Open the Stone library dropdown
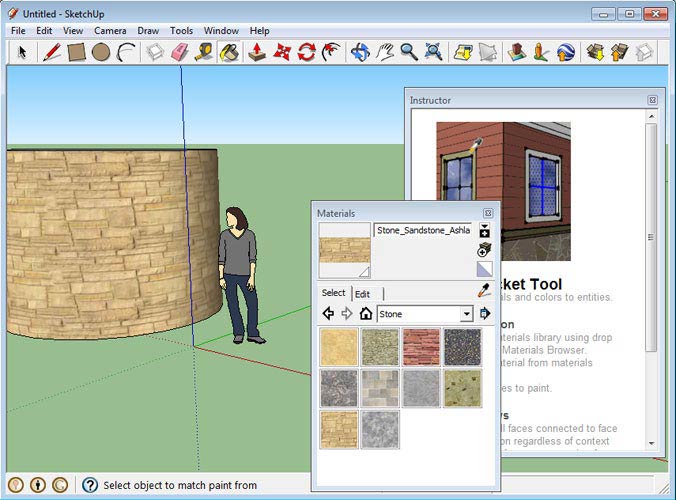The height and width of the screenshot is (500, 676). (466, 314)
